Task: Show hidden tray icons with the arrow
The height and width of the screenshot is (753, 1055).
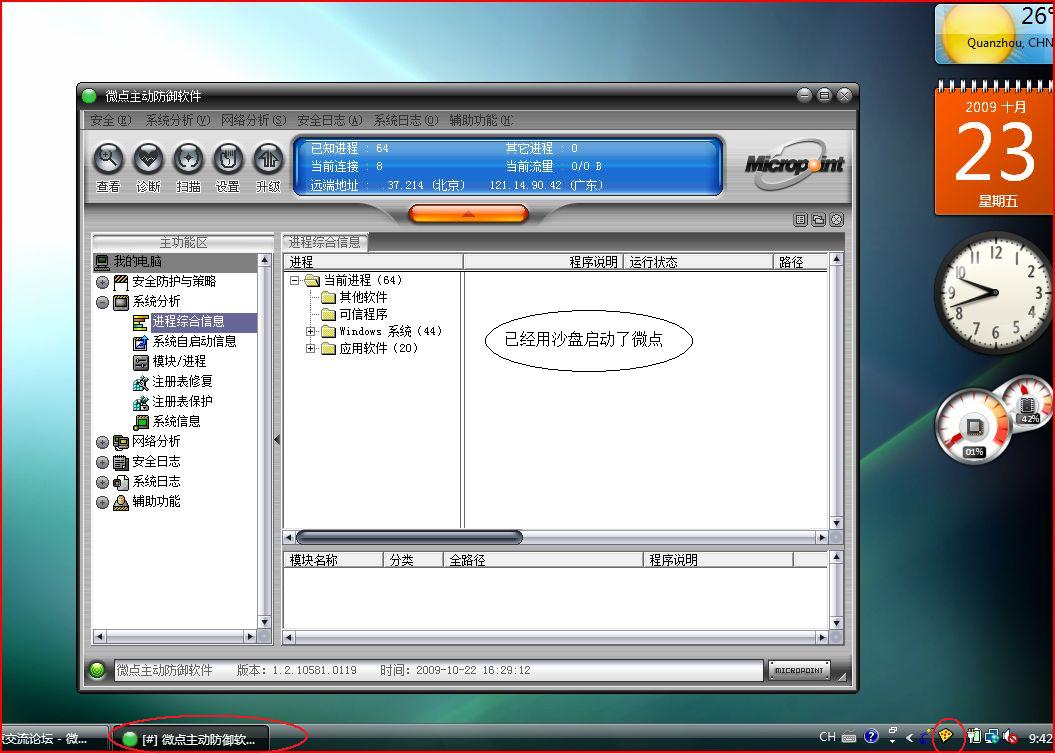Action: (x=910, y=738)
